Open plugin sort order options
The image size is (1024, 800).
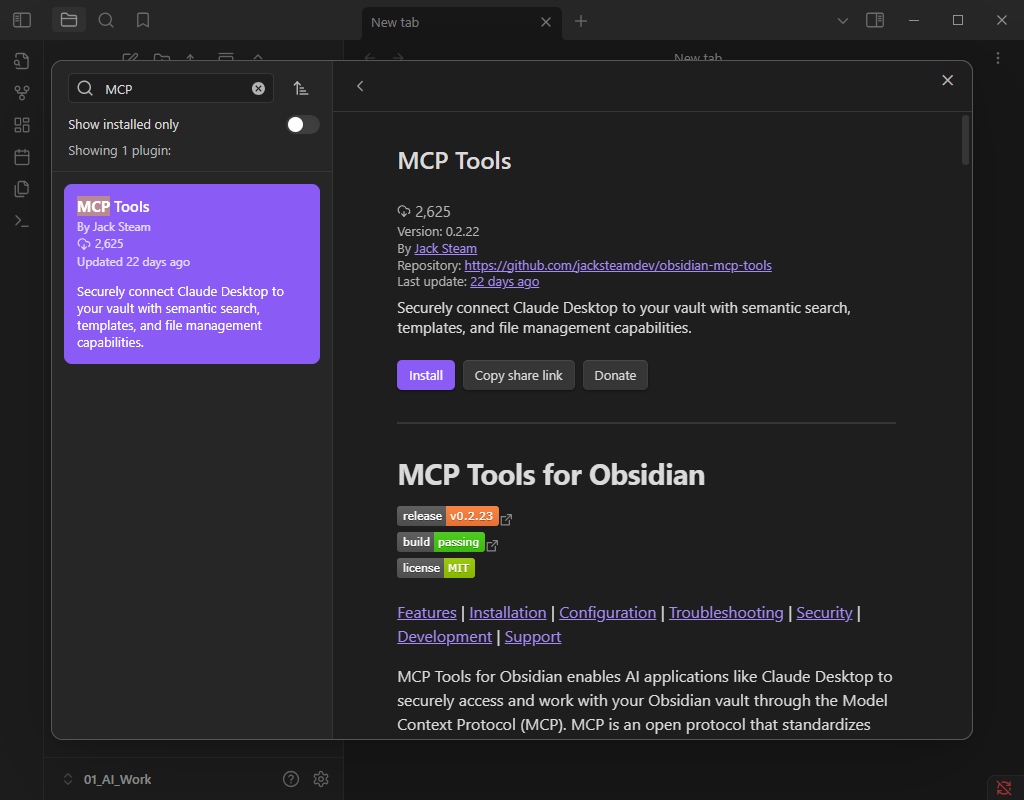point(300,88)
